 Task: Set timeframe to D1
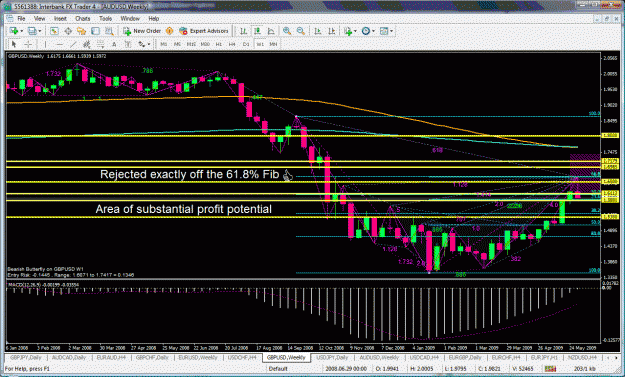[246, 44]
